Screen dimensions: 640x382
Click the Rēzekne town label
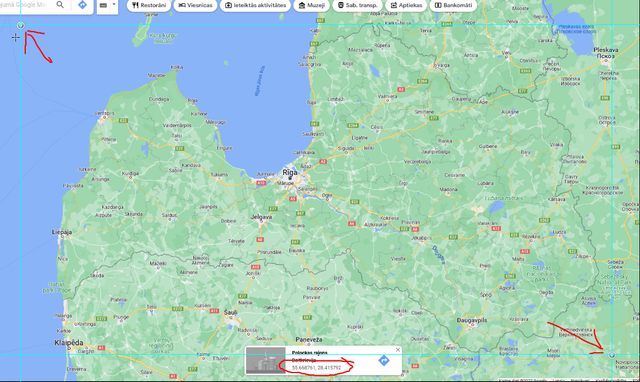click(x=531, y=236)
